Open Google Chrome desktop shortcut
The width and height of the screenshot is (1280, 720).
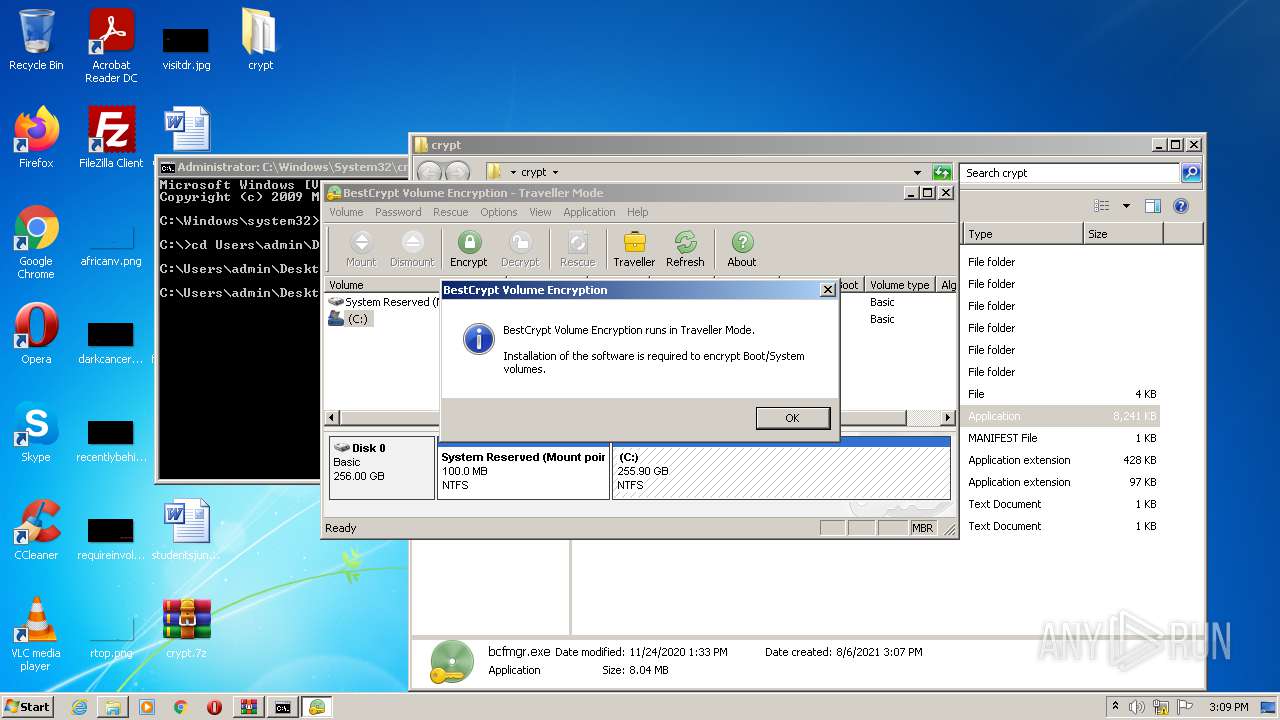pyautogui.click(x=36, y=243)
